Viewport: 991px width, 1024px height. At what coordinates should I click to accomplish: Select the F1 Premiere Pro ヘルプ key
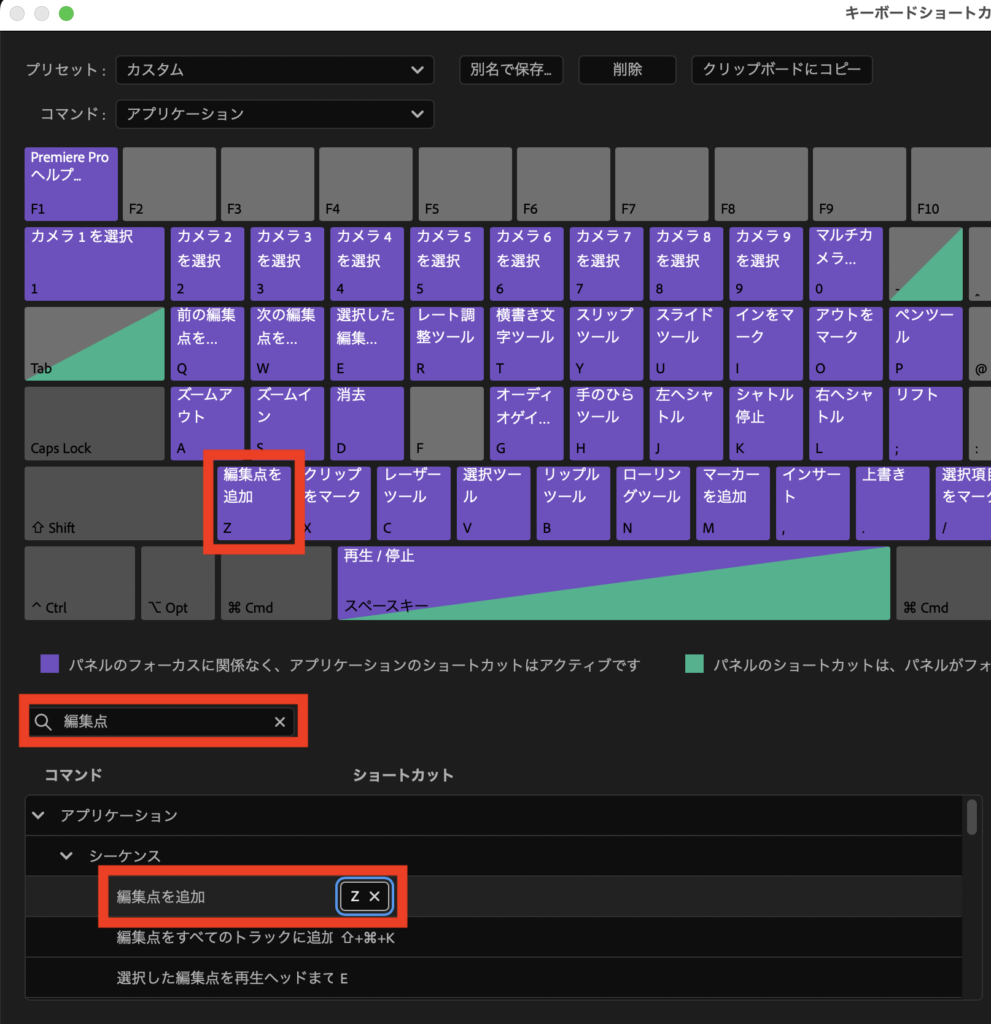[71, 184]
